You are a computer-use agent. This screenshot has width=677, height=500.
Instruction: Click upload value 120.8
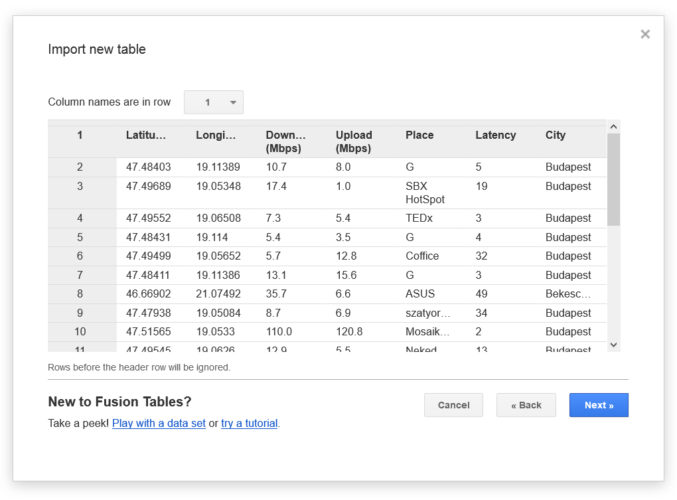[x=349, y=332]
